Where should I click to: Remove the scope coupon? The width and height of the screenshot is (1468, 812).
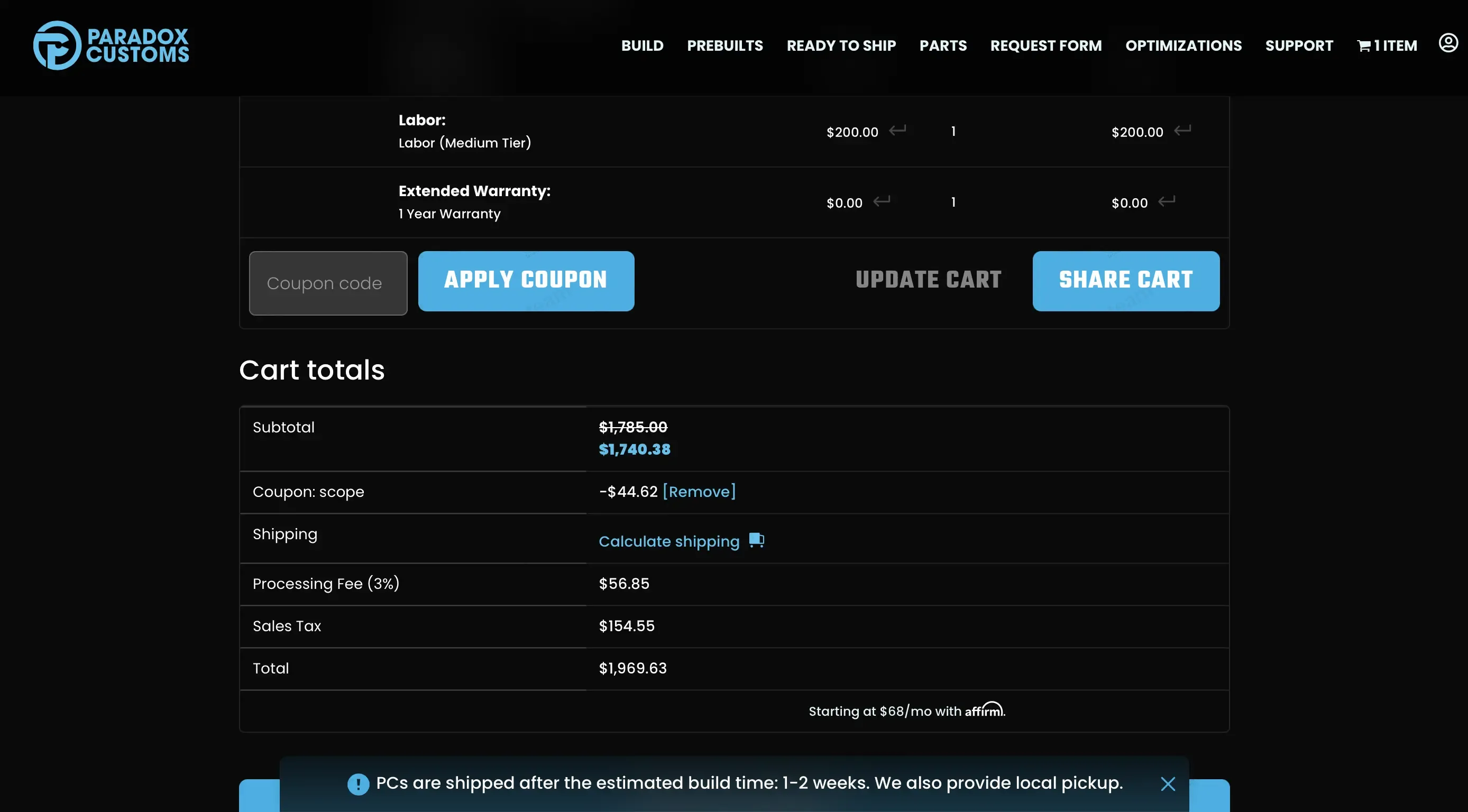(x=699, y=491)
